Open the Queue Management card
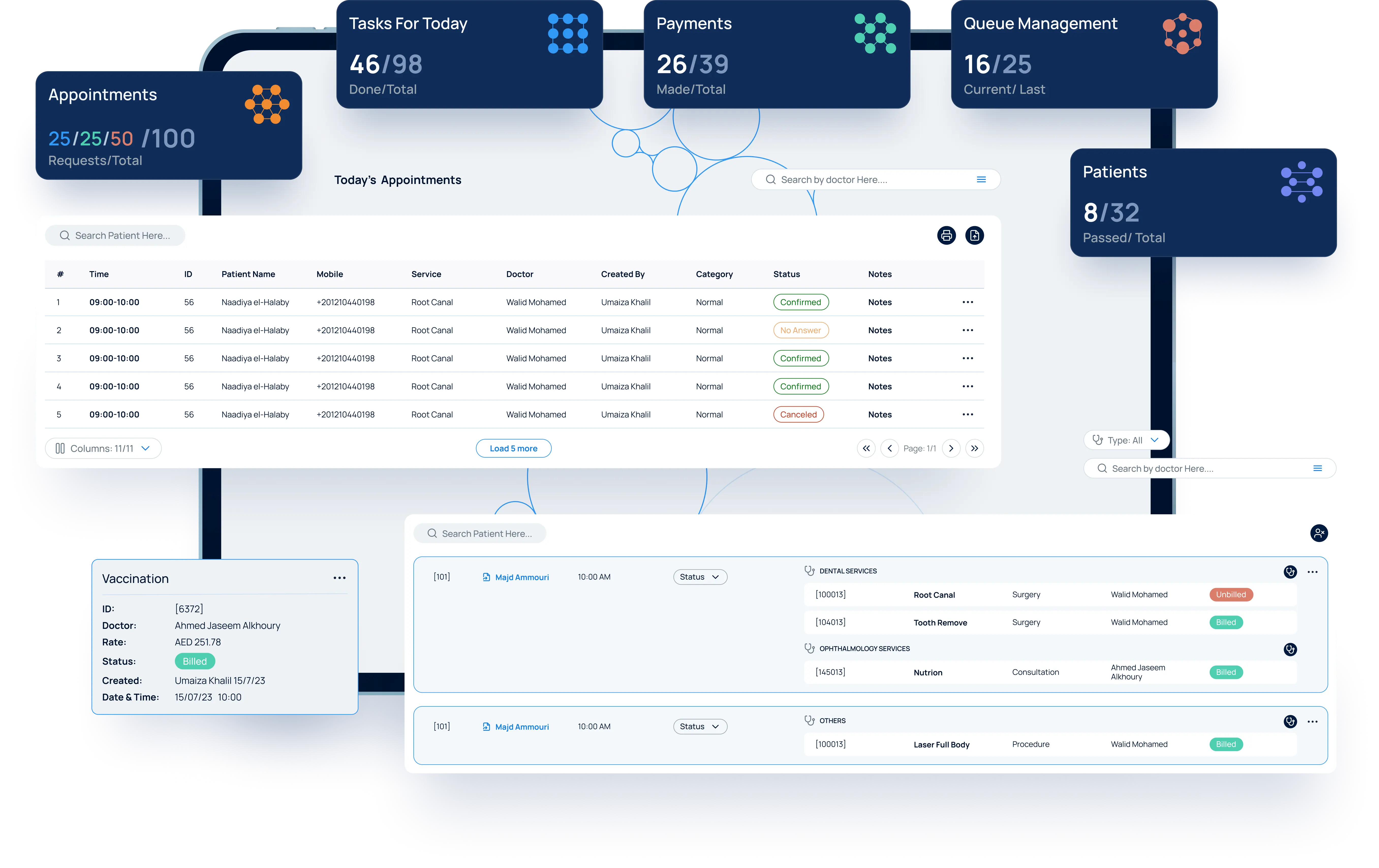Image resolution: width=1379 pixels, height=868 pixels. (1083, 55)
